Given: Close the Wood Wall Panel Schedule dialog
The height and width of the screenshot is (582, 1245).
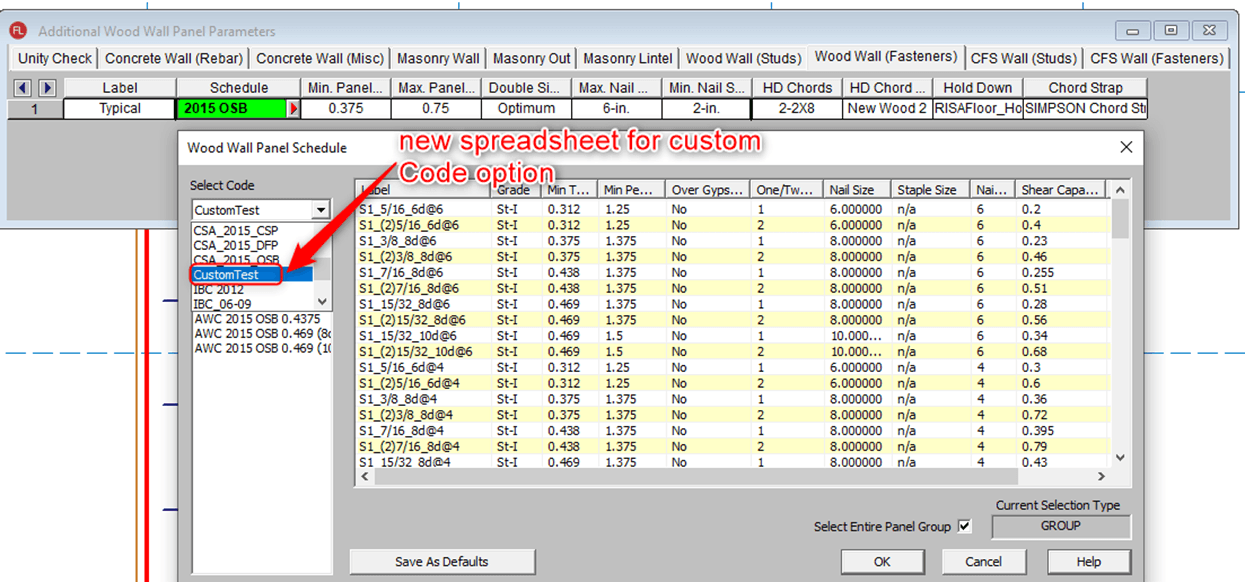Looking at the screenshot, I should (x=1126, y=147).
